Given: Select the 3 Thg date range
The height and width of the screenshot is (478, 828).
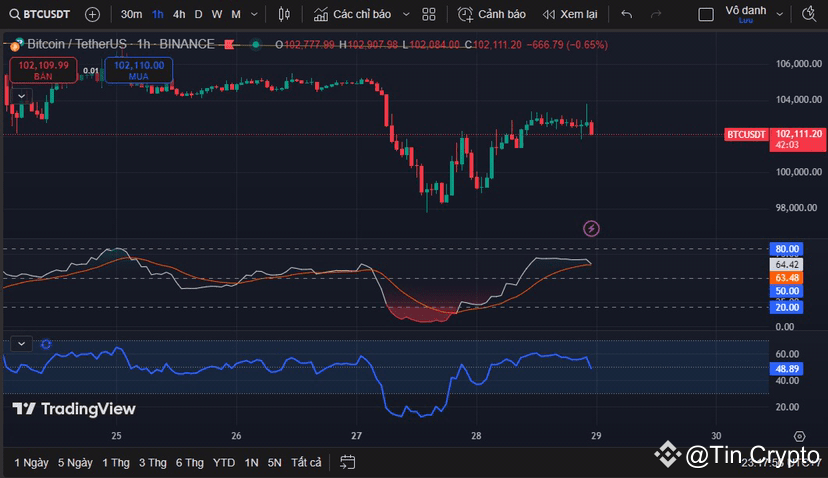Looking at the screenshot, I should [153, 463].
